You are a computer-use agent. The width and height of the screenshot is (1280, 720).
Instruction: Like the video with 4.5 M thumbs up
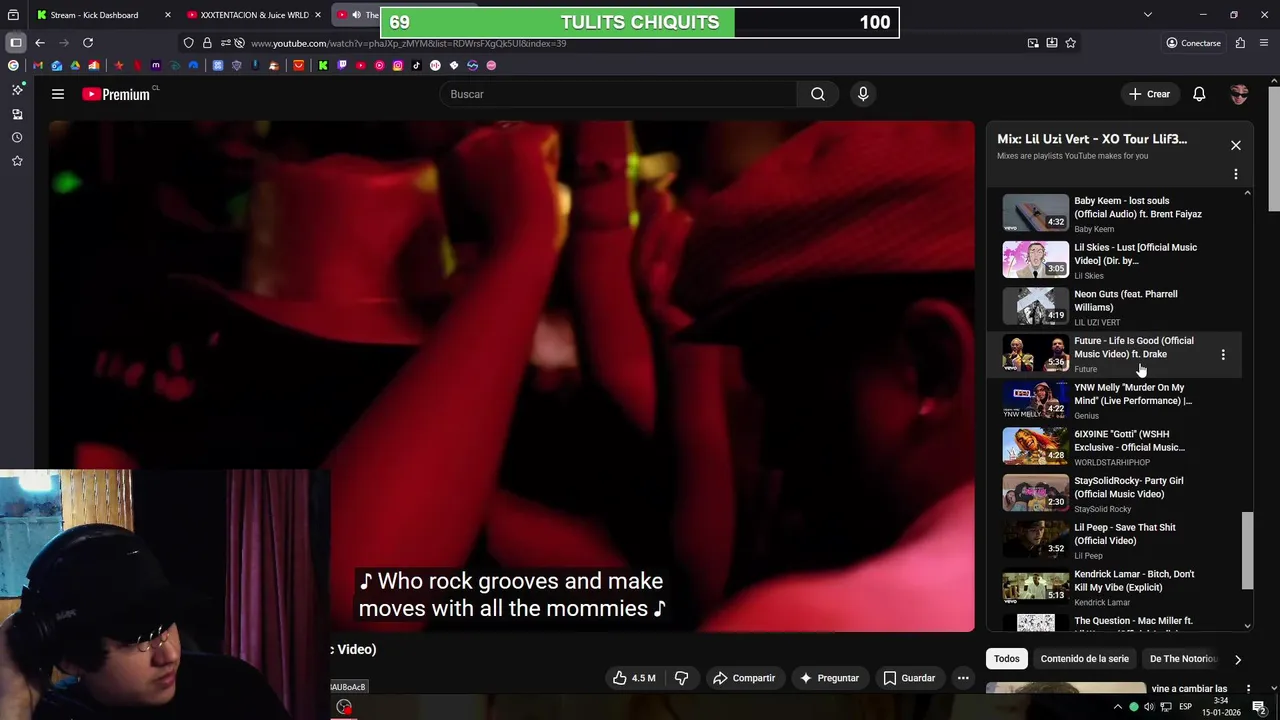pos(634,678)
